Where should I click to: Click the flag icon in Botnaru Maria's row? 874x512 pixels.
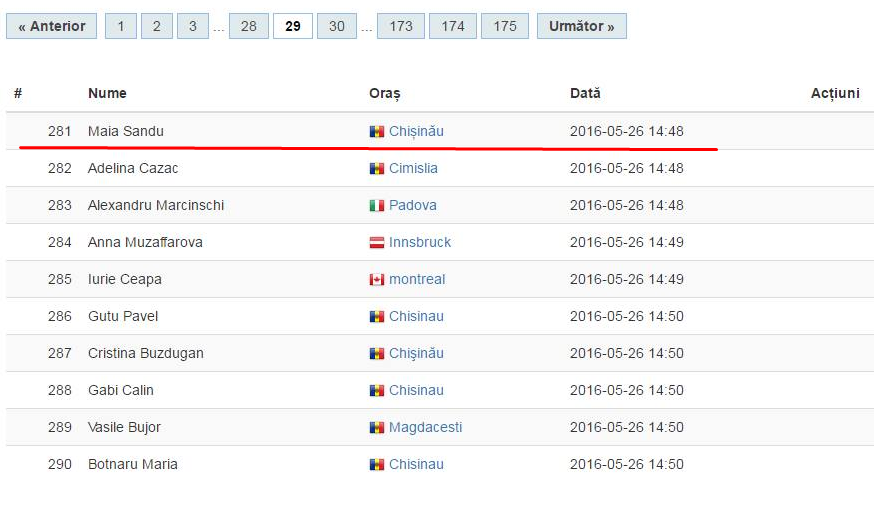click(377, 465)
